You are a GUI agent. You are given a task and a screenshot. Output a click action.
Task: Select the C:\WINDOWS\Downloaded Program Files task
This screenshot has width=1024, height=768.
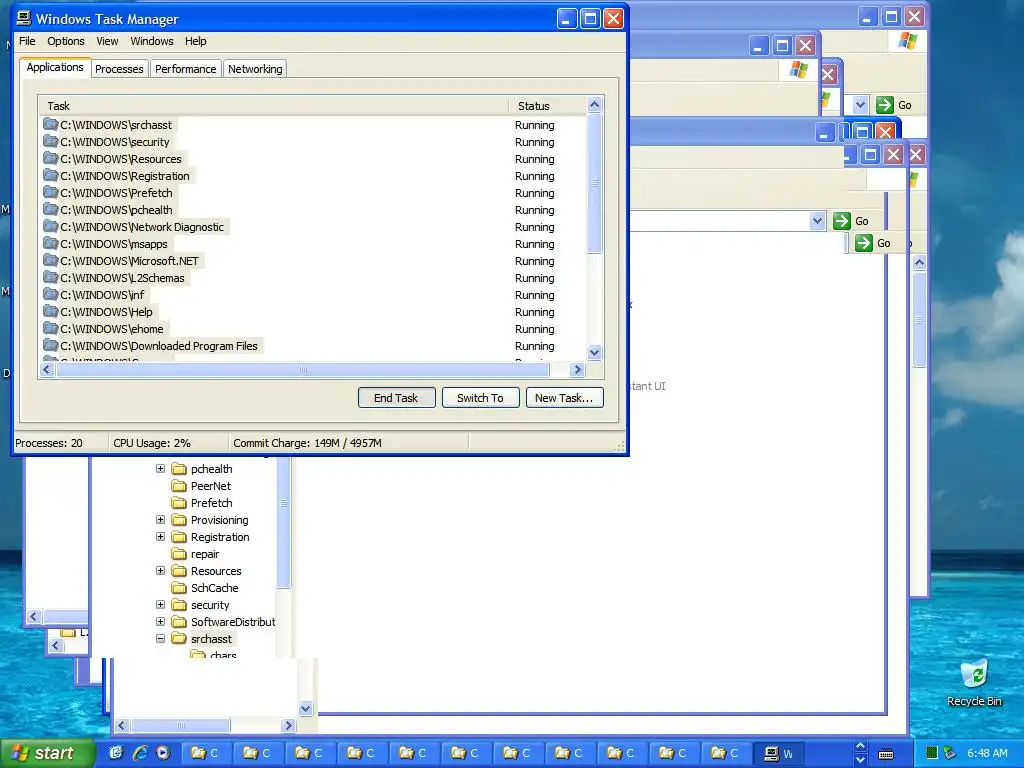click(313, 345)
